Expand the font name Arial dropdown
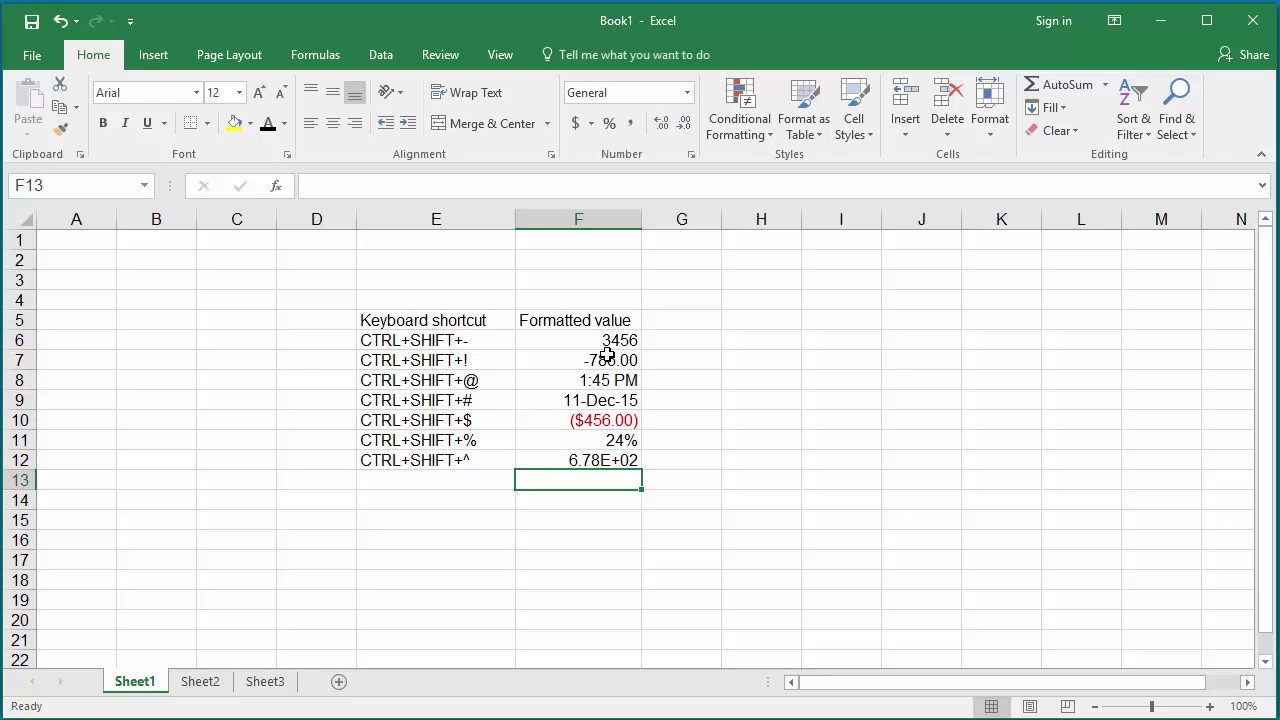The width and height of the screenshot is (1280, 720). pos(196,93)
